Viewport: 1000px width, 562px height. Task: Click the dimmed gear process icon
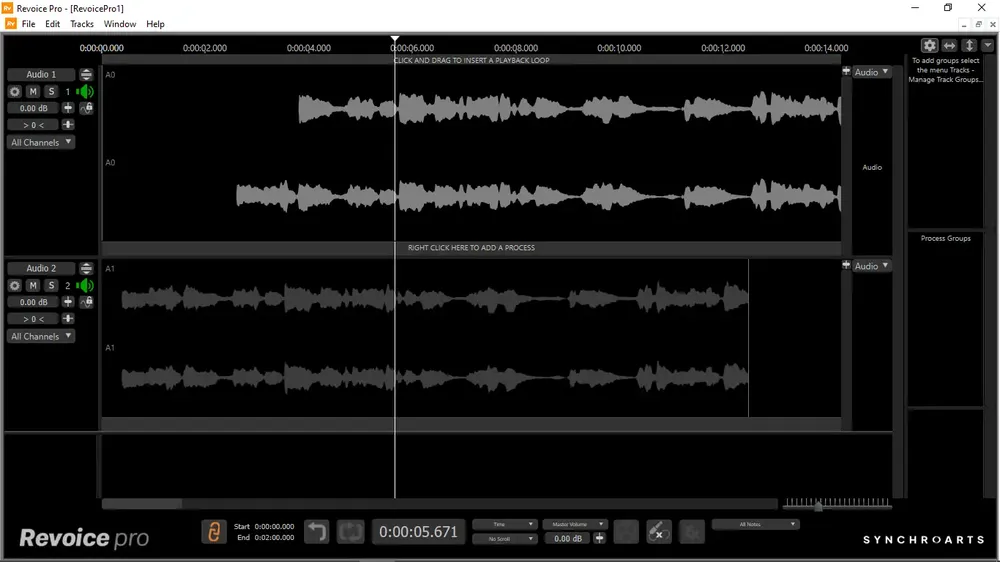coord(691,532)
